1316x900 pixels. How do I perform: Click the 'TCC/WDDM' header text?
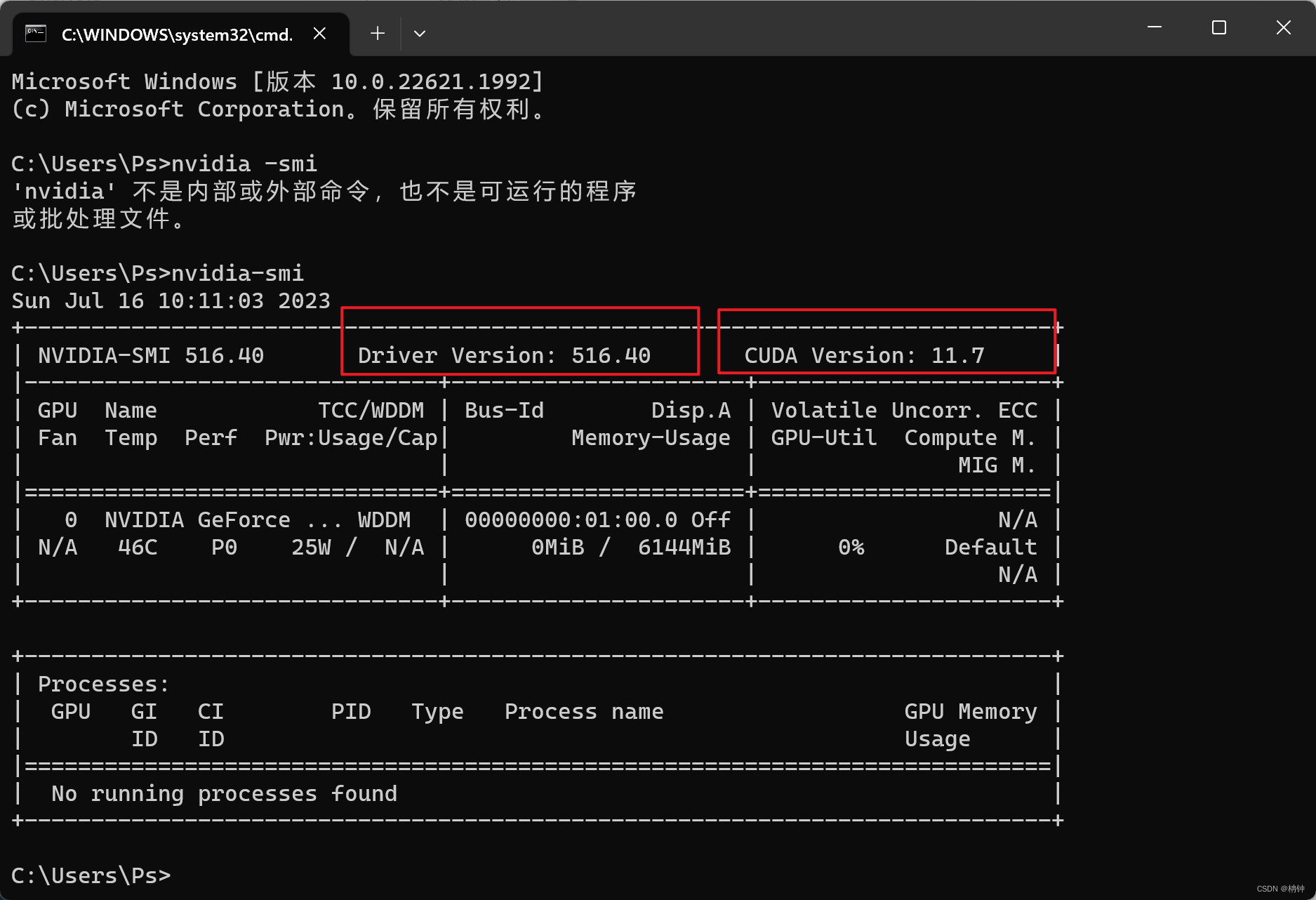pyautogui.click(x=371, y=411)
